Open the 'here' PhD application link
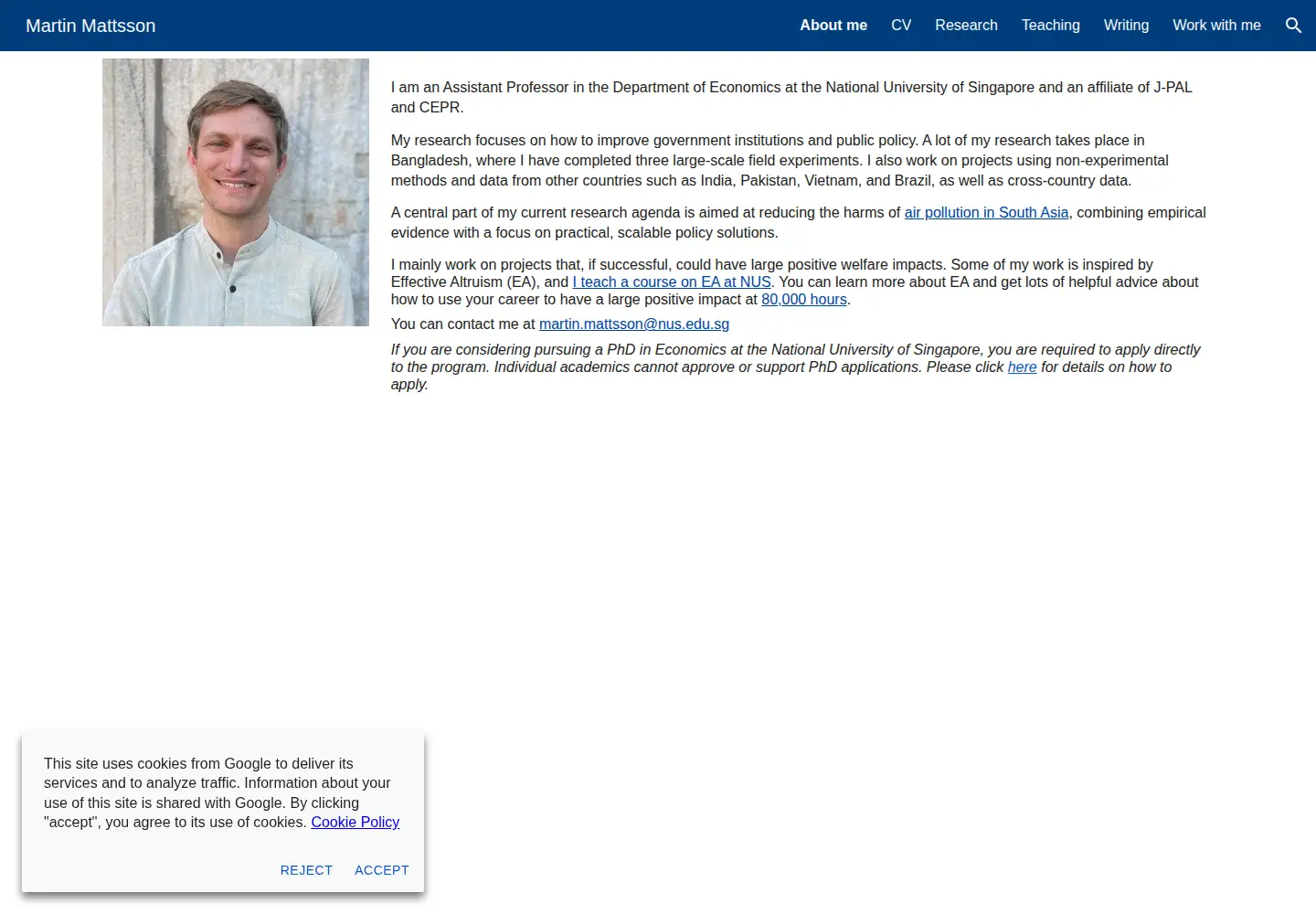The image size is (1316, 914). (1022, 367)
